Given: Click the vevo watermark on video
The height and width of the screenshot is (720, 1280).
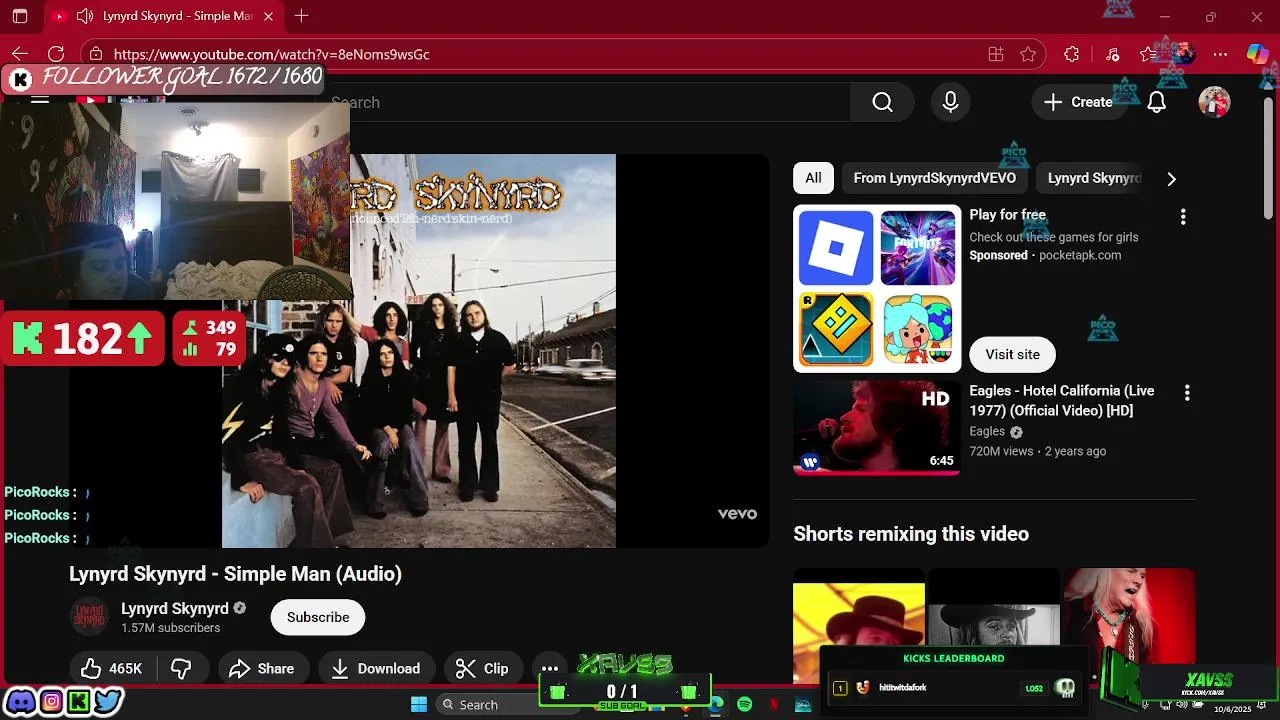Looking at the screenshot, I should (x=737, y=514).
